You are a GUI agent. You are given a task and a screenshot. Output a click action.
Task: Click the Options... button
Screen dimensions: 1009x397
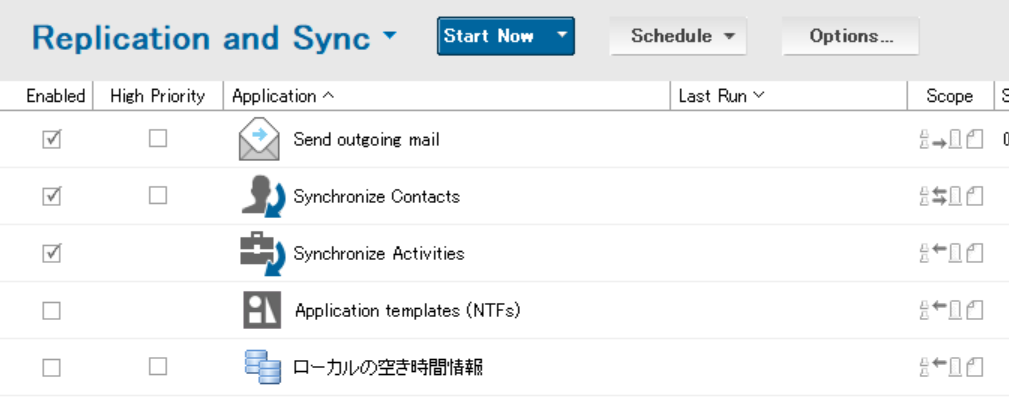pos(851,36)
